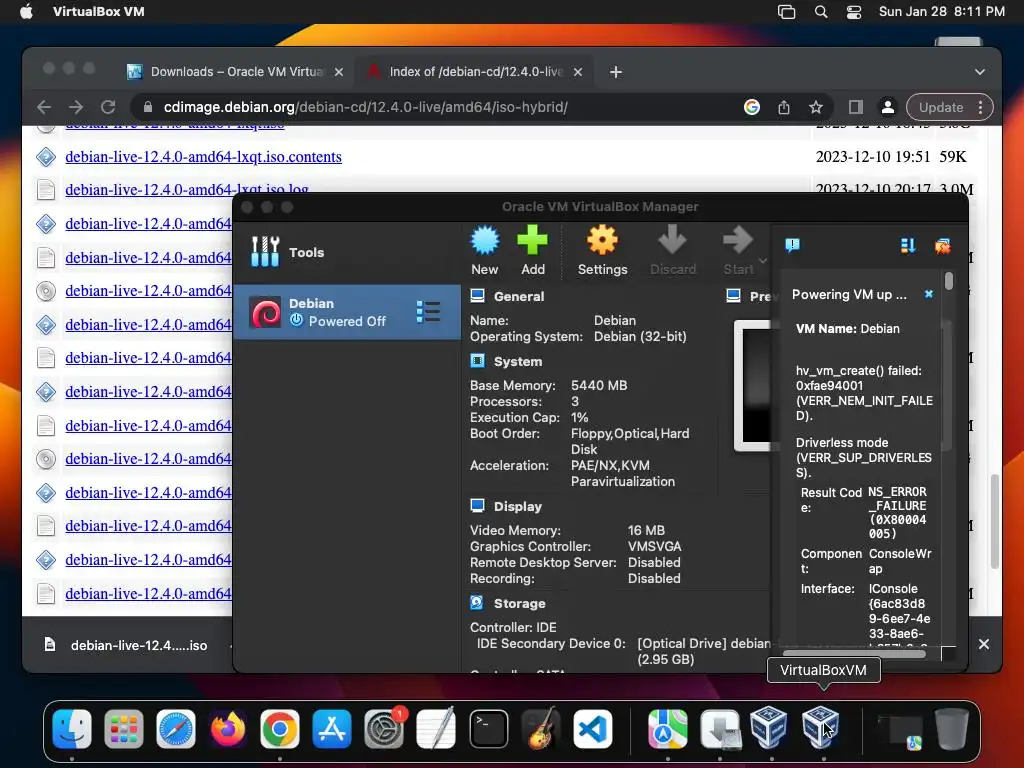Click the Add machine green plus icon
Screen dimensions: 1024x768
point(532,240)
